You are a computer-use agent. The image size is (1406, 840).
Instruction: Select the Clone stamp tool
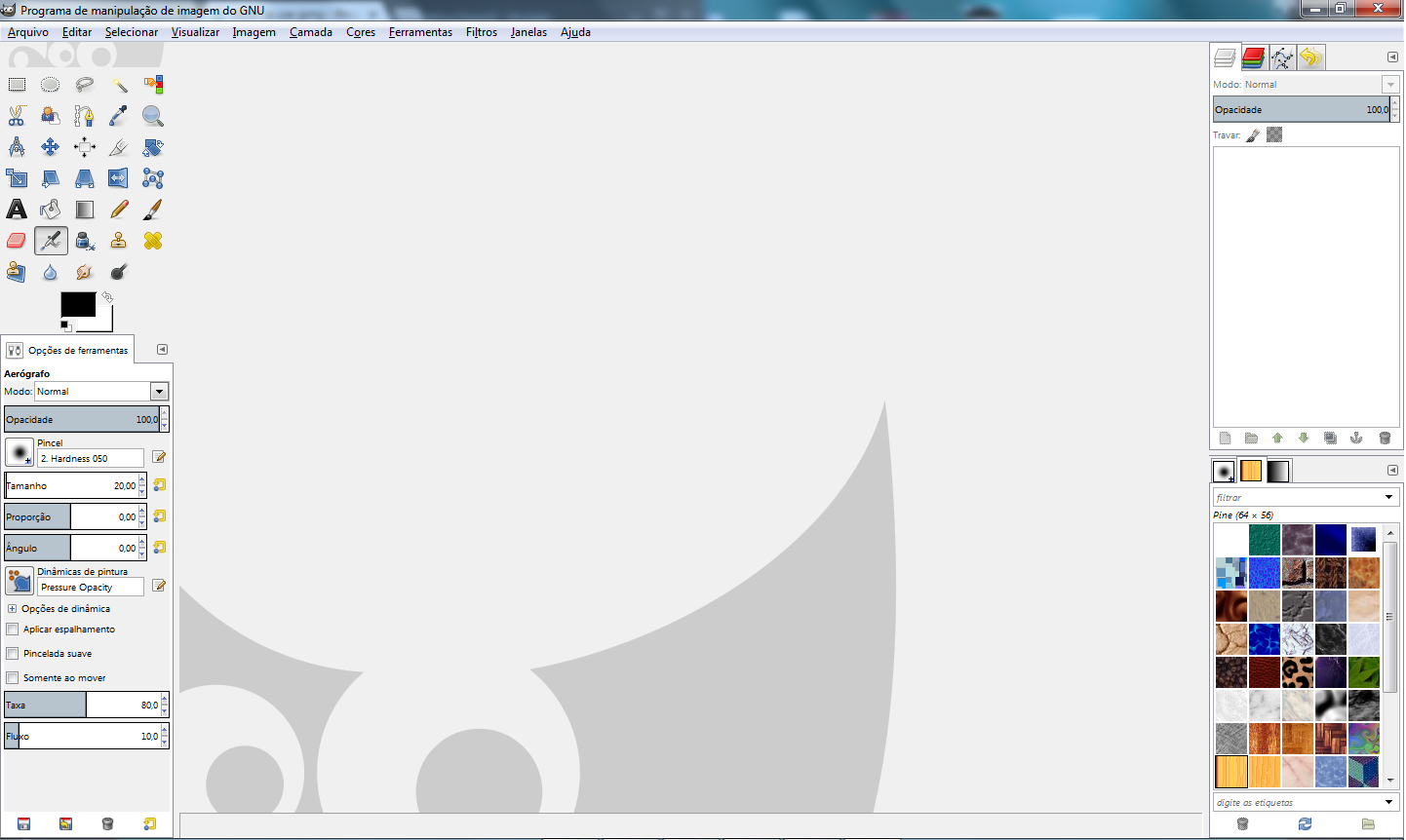(119, 241)
